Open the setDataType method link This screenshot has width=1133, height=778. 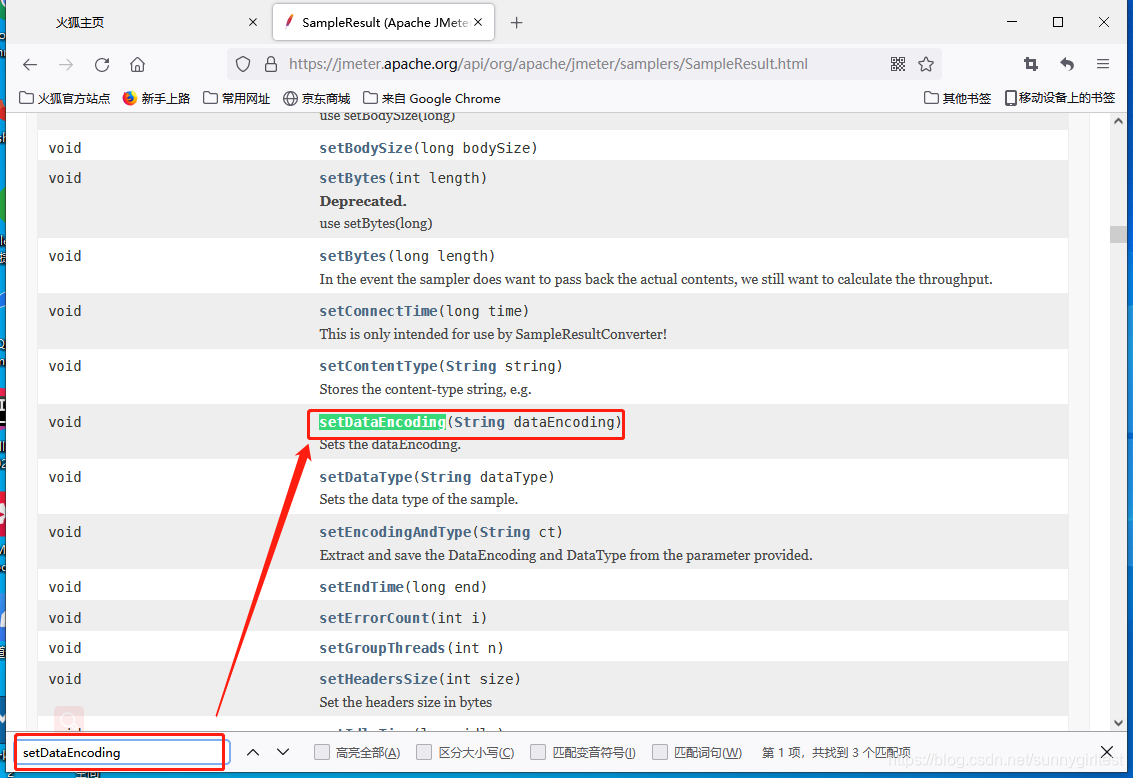(x=366, y=477)
